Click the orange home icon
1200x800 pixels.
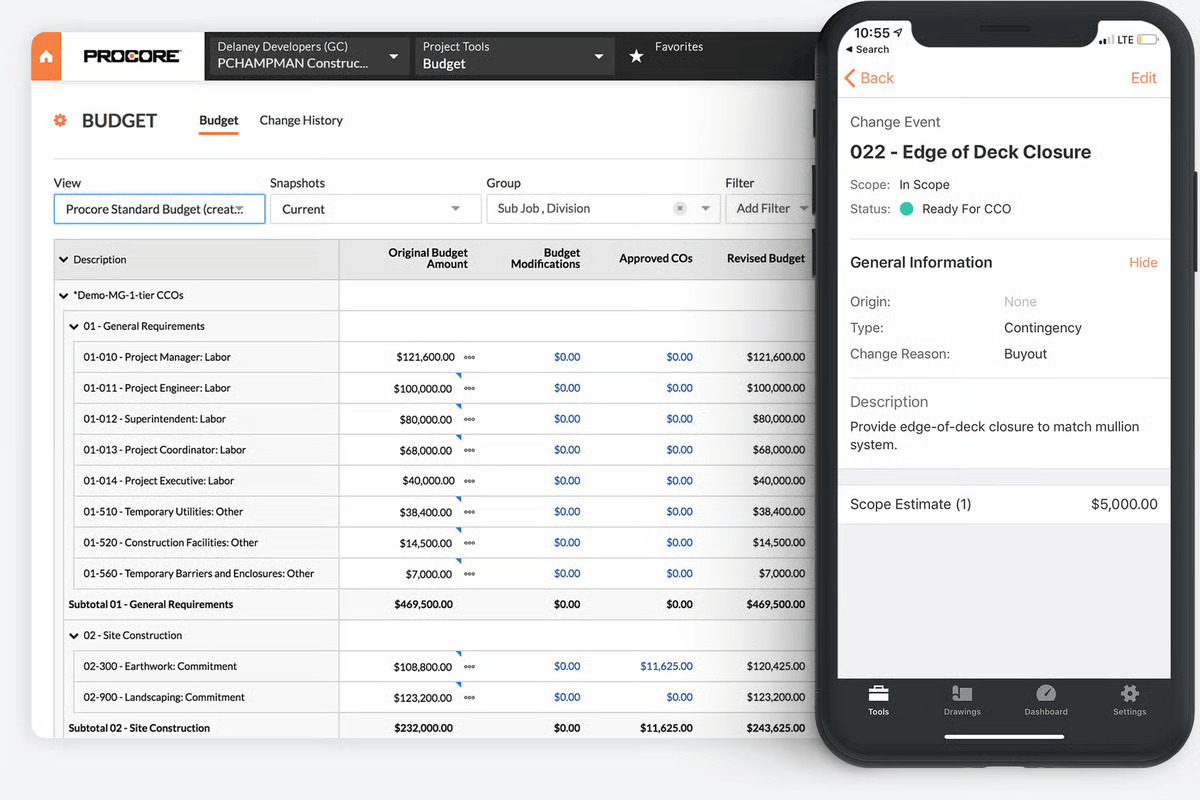tap(45, 56)
